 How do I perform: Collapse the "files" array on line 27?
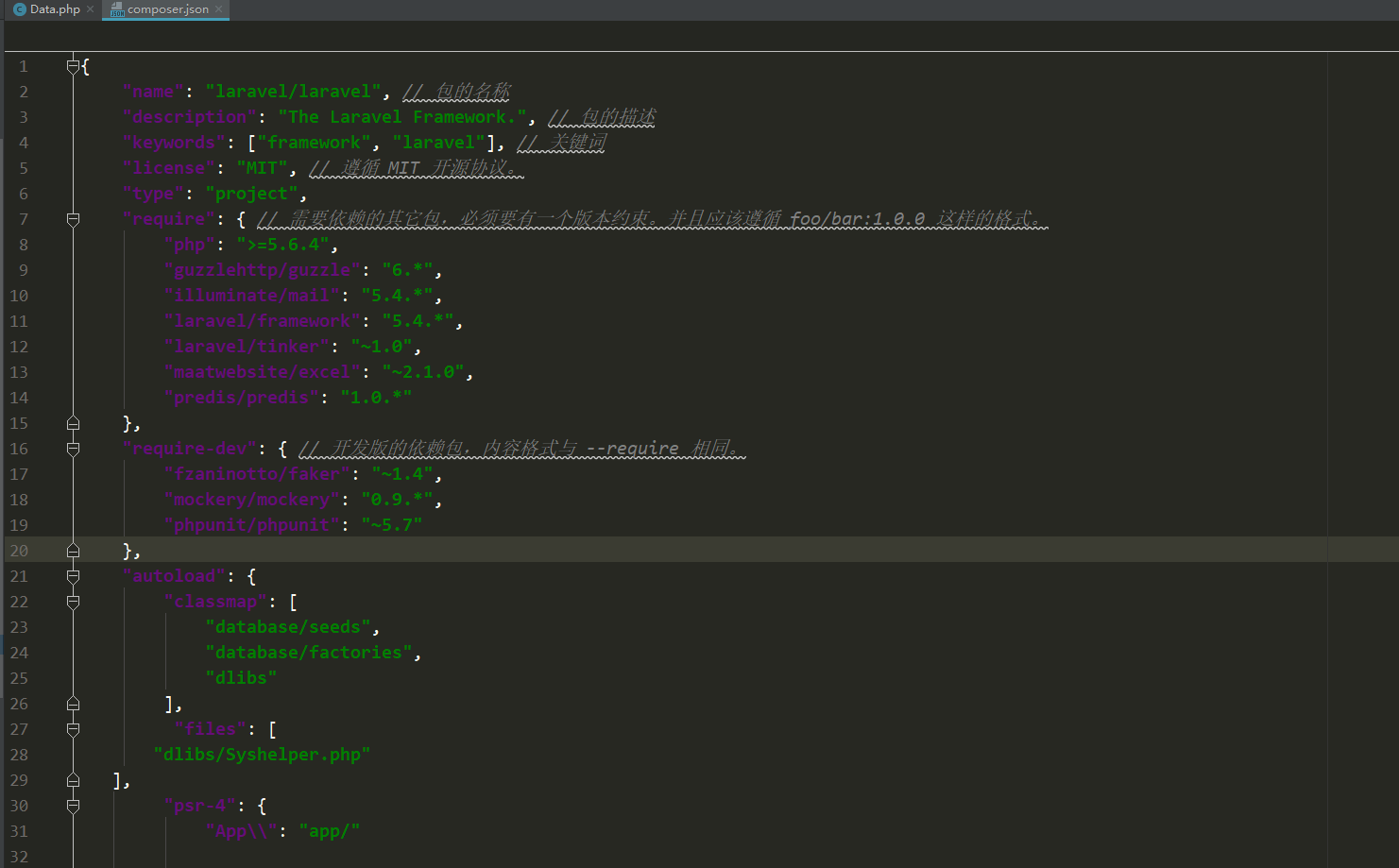(73, 729)
